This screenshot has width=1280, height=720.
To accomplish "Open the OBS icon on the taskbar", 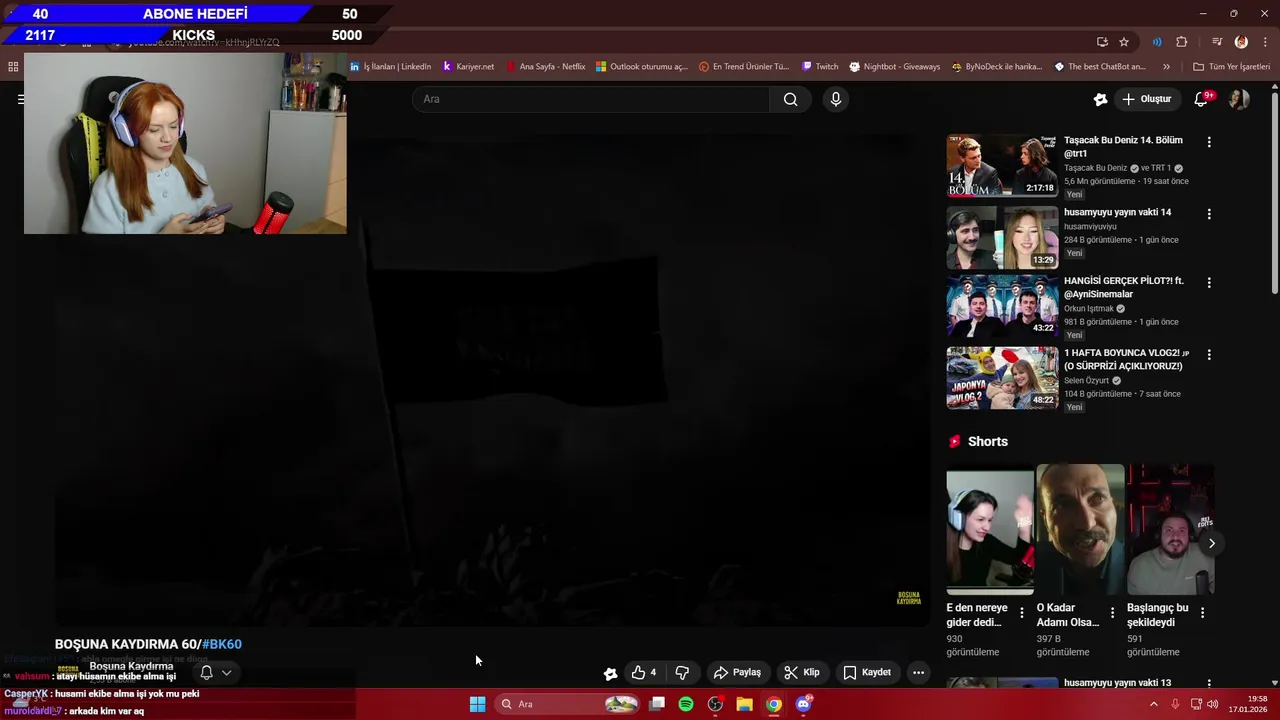I will point(715,704).
